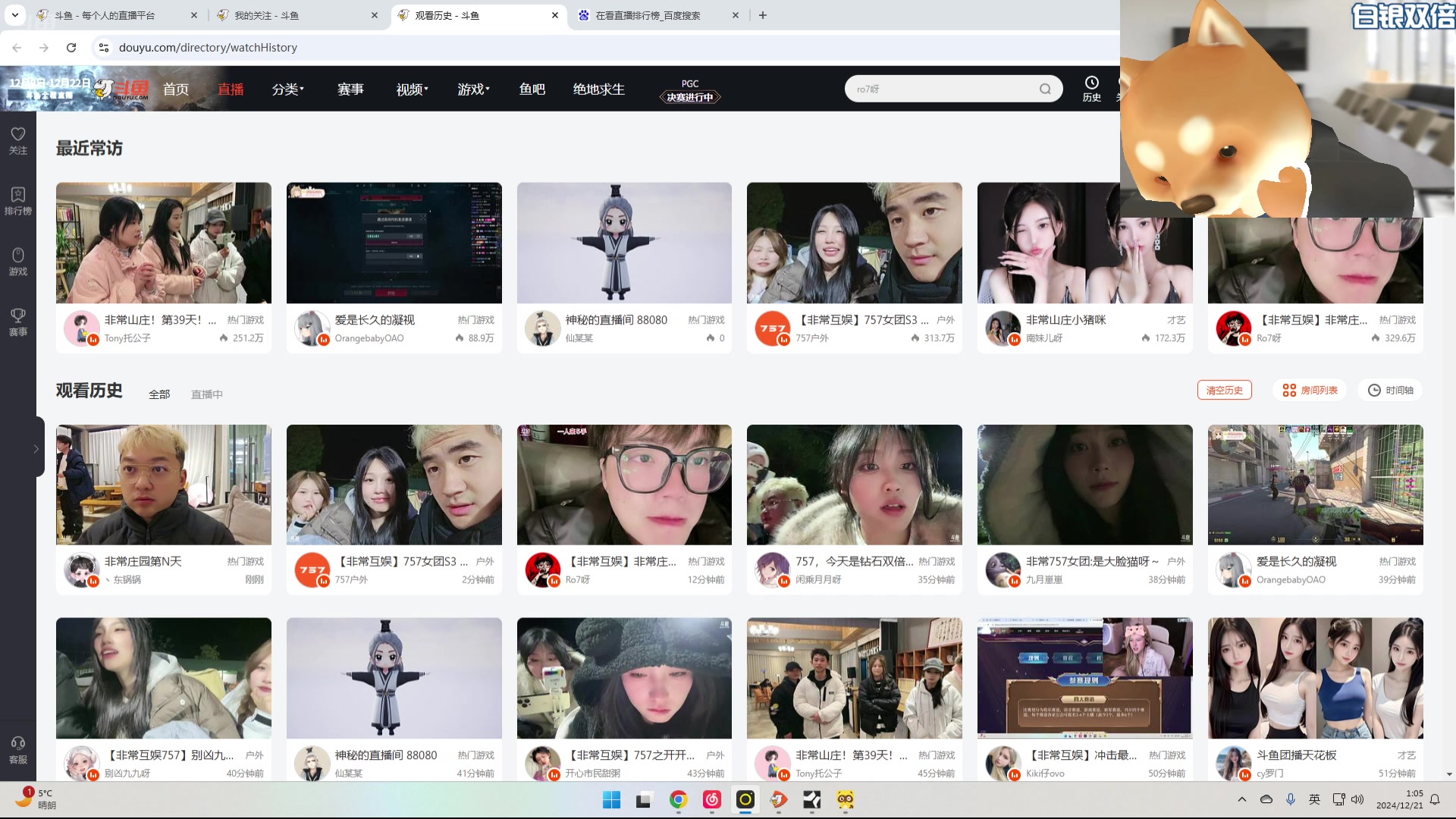Go forward with browser forward arrow
Viewport: 1456px width, 819px height.
click(x=44, y=47)
